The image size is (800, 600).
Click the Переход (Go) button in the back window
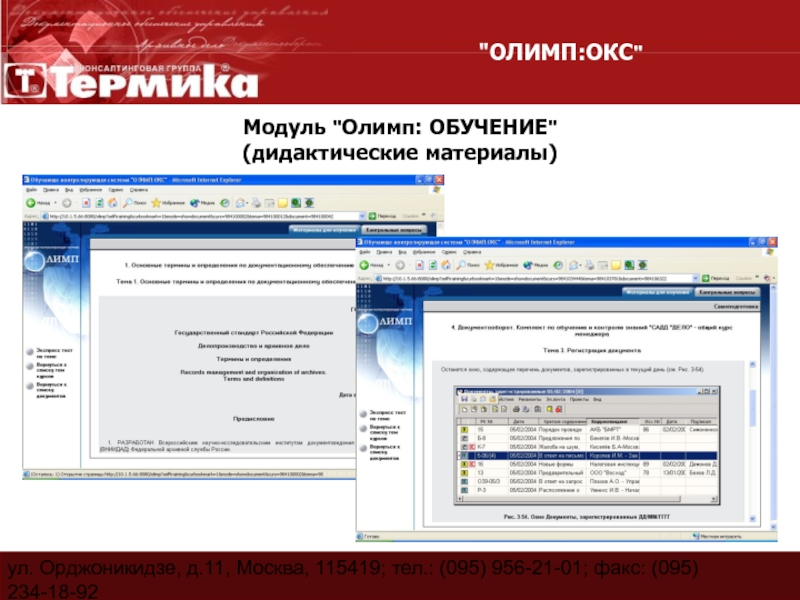click(382, 216)
